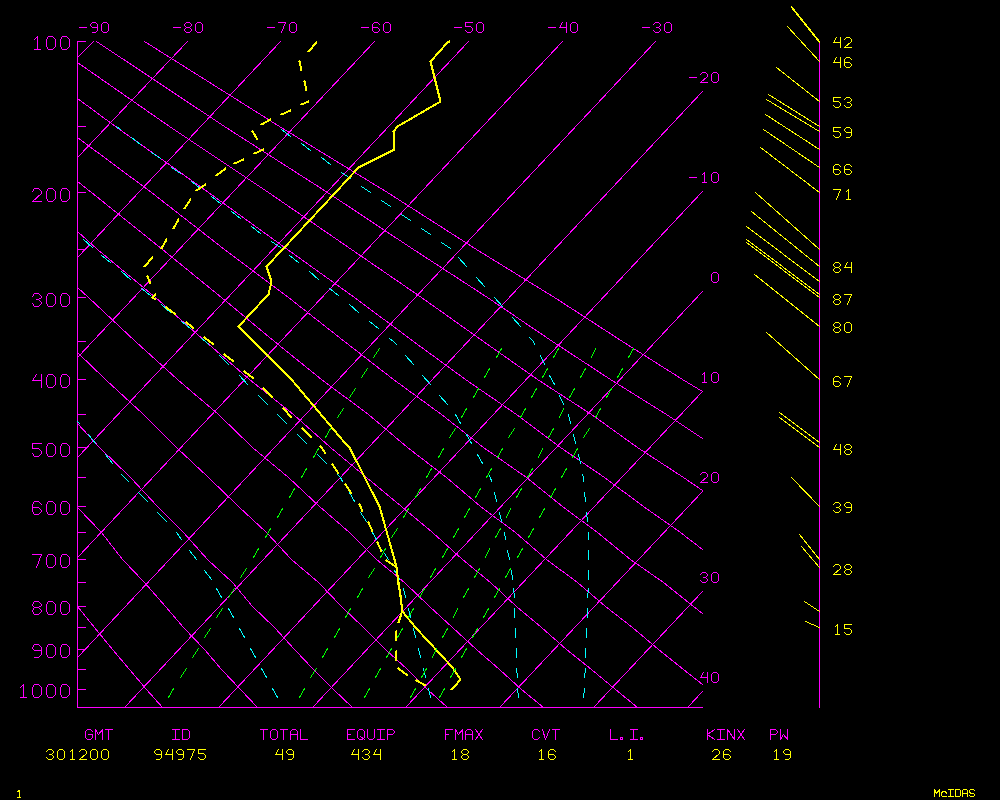1000x800 pixels.
Task: Select the 1000 pressure level label
Action: click(x=46, y=691)
